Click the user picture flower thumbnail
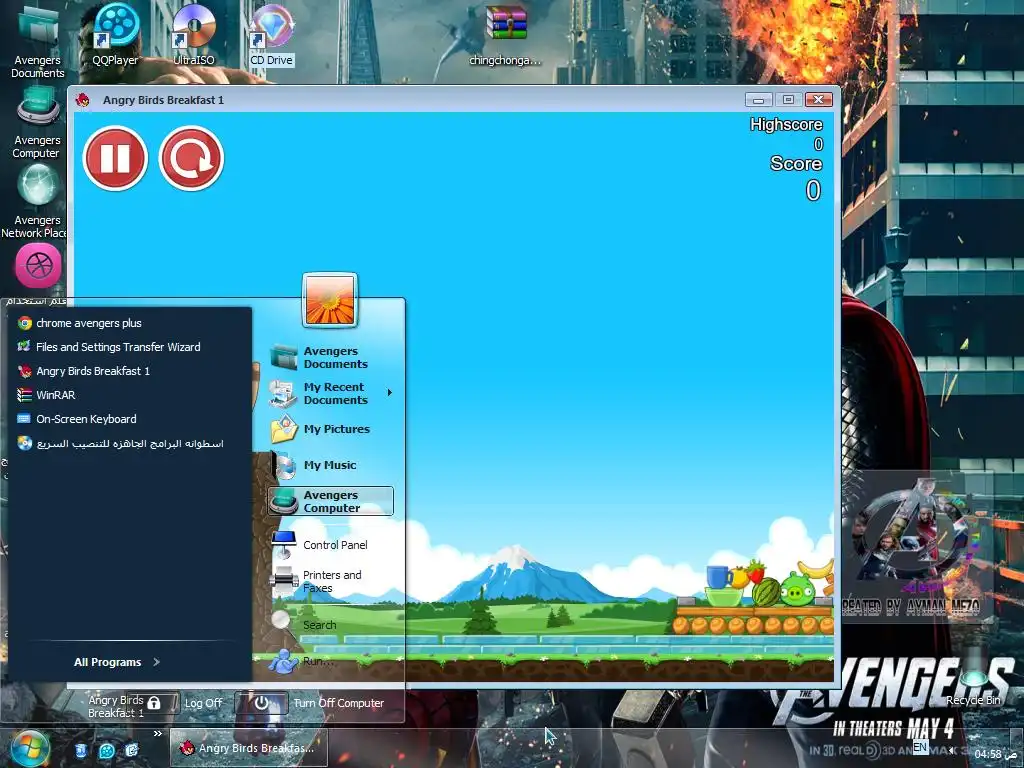Screen dimensions: 1024x768 pyautogui.click(x=330, y=300)
